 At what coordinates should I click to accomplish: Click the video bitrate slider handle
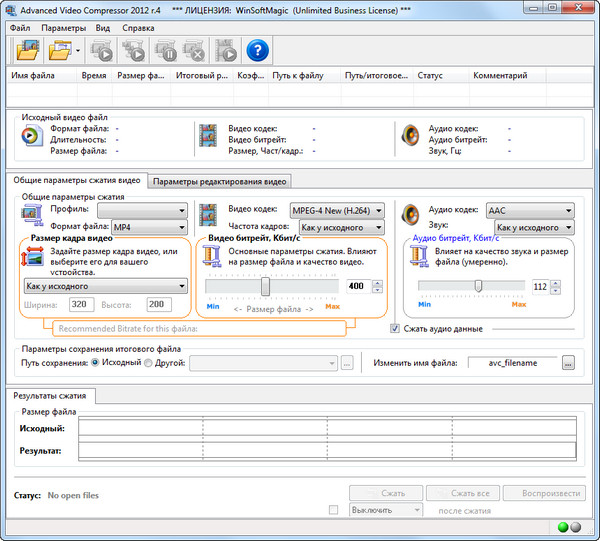265,286
